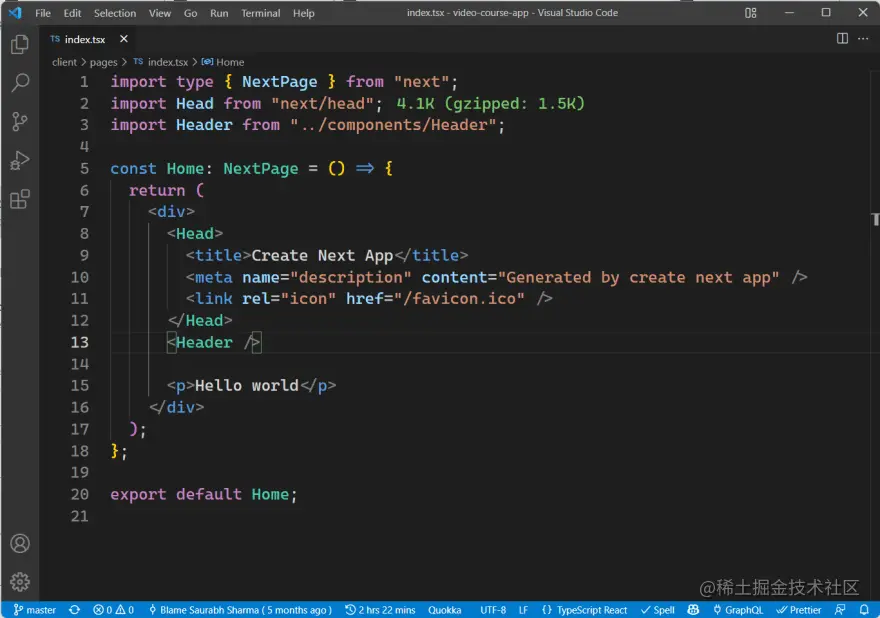Customize layout from title bar icon

coord(750,13)
